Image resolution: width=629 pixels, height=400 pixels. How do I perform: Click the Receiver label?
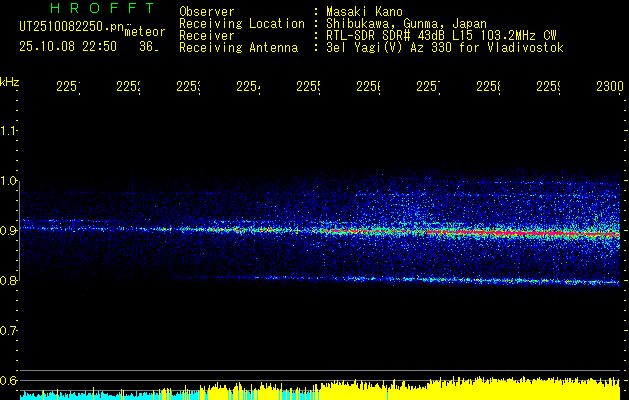207,36
